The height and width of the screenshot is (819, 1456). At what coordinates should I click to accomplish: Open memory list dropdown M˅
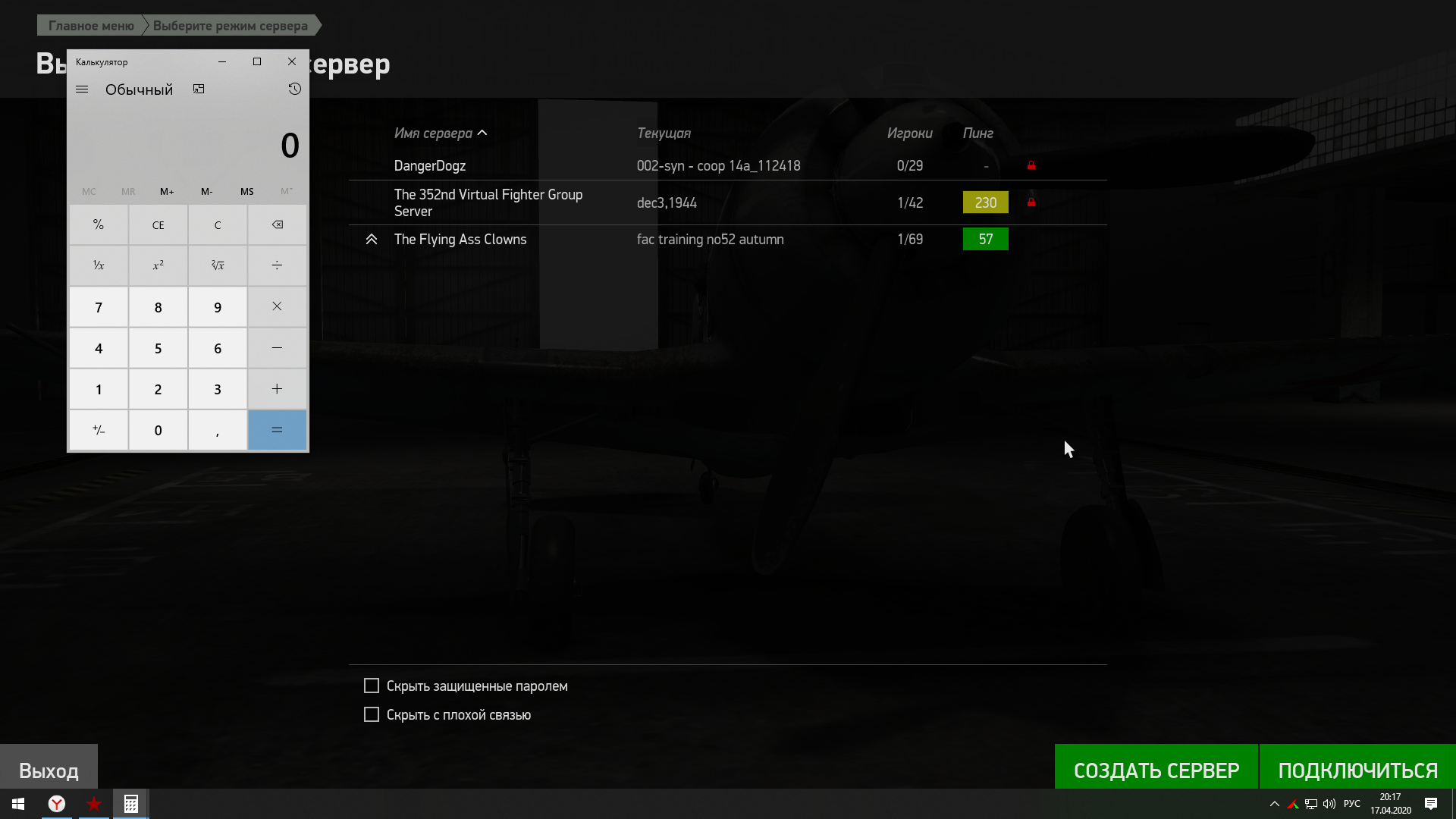tap(286, 191)
